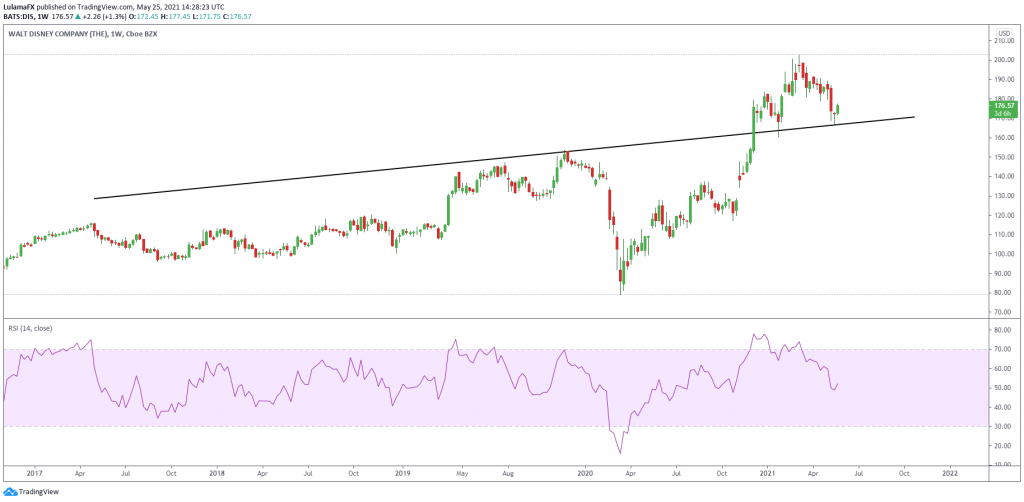
Task: Click the 30.00 label on RSI axis
Action: pos(1004,426)
